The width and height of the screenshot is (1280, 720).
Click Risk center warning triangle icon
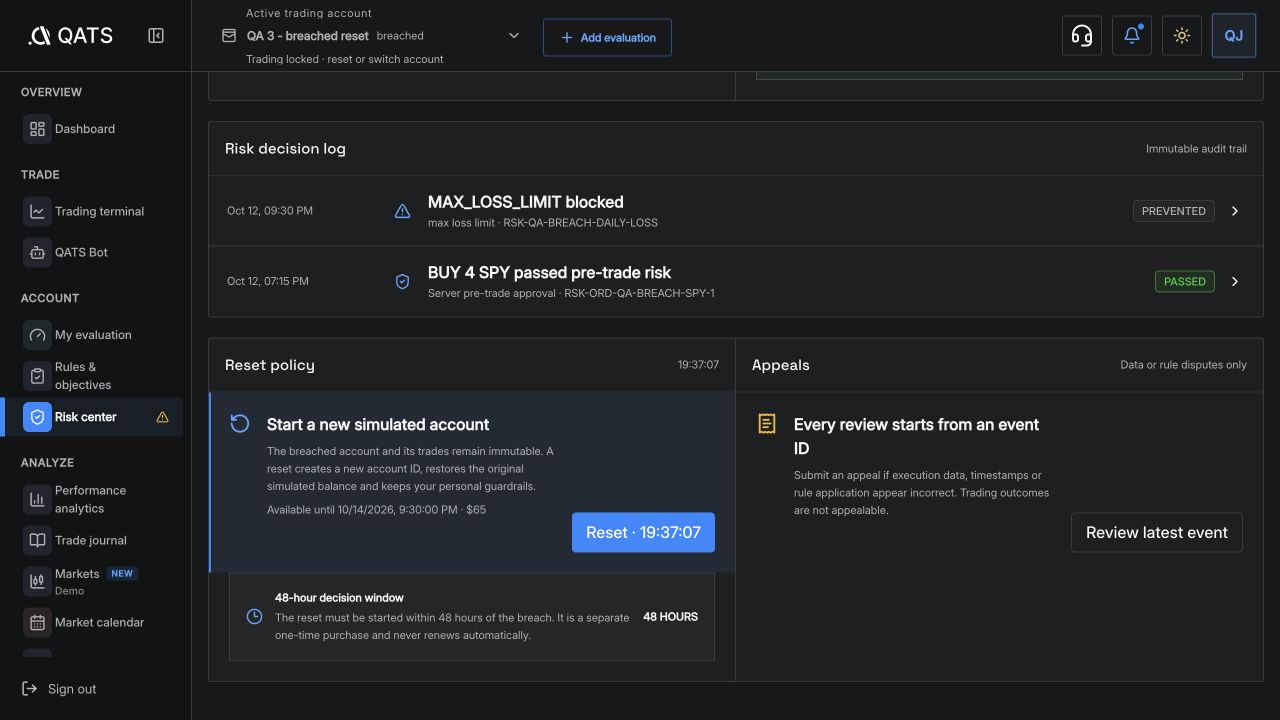pyautogui.click(x=163, y=417)
